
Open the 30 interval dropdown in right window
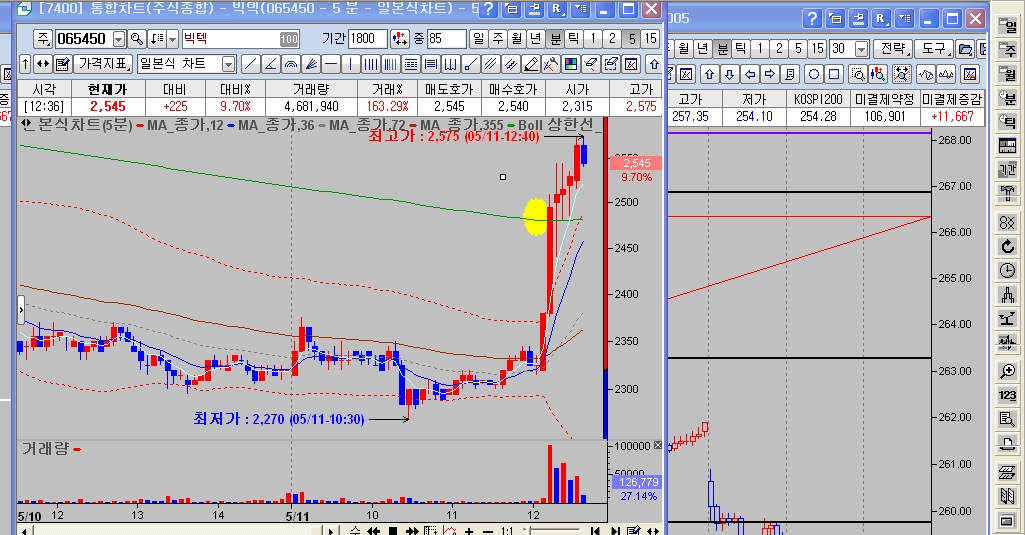(862, 48)
